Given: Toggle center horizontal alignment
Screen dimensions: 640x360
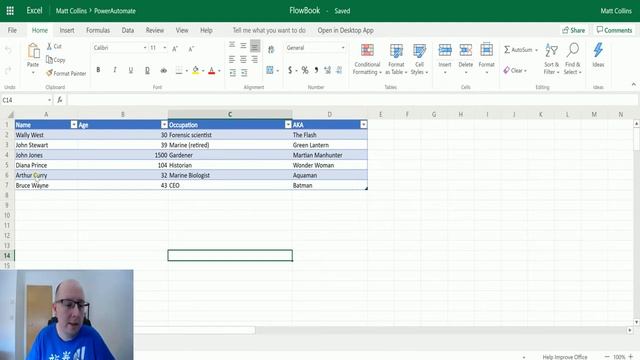Looking at the screenshot, I should (243, 60).
